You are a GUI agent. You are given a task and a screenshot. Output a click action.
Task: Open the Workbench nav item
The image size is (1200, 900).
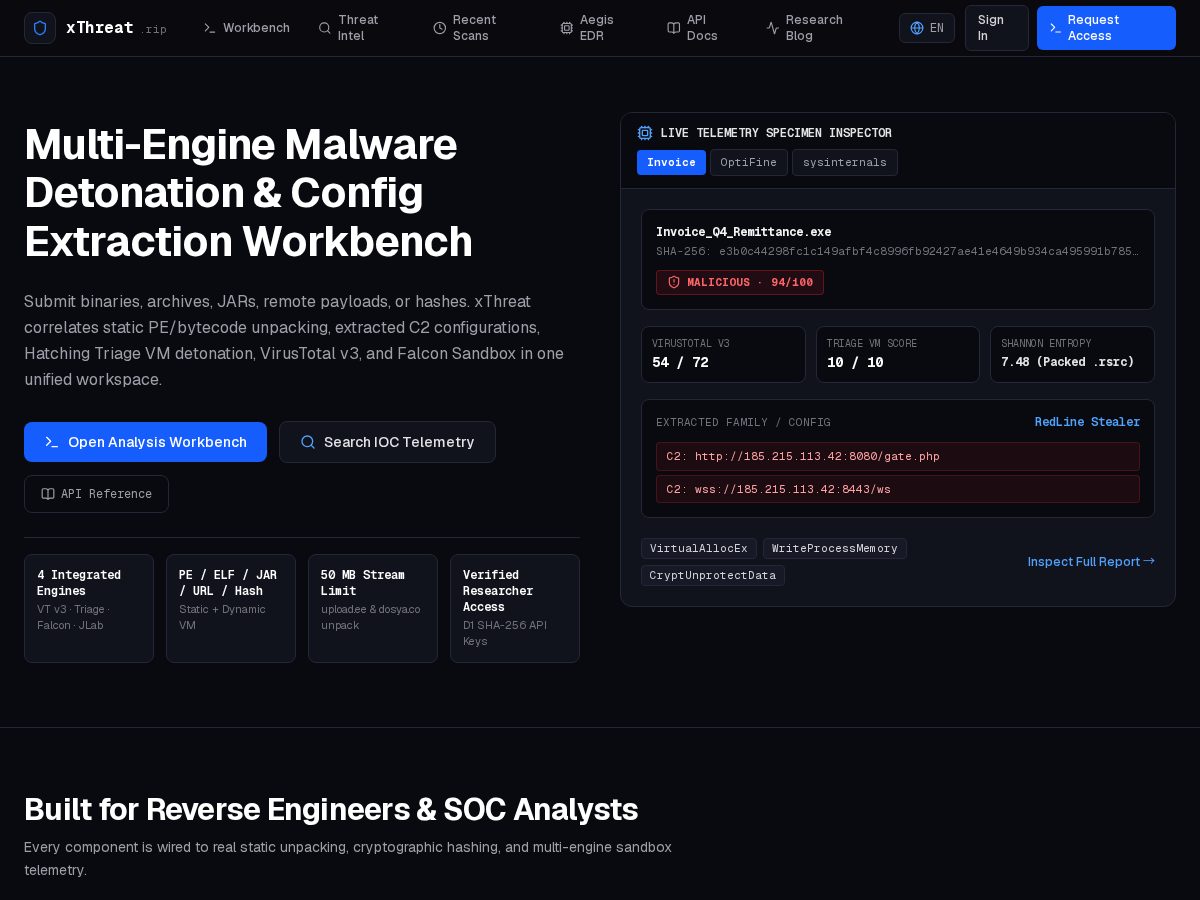click(246, 28)
